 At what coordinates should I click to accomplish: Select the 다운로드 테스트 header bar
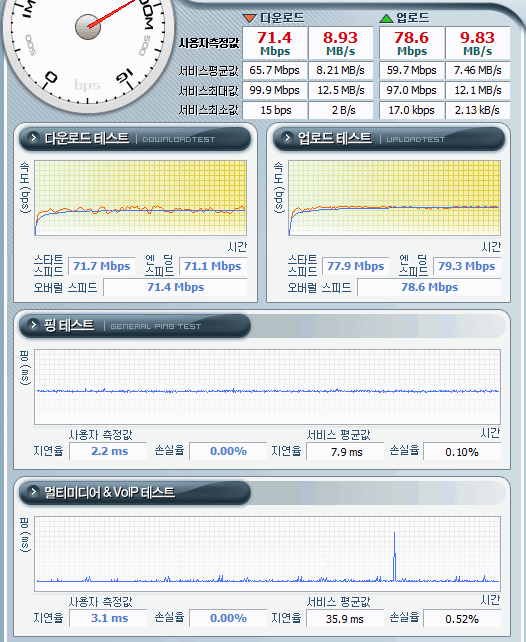point(135,139)
